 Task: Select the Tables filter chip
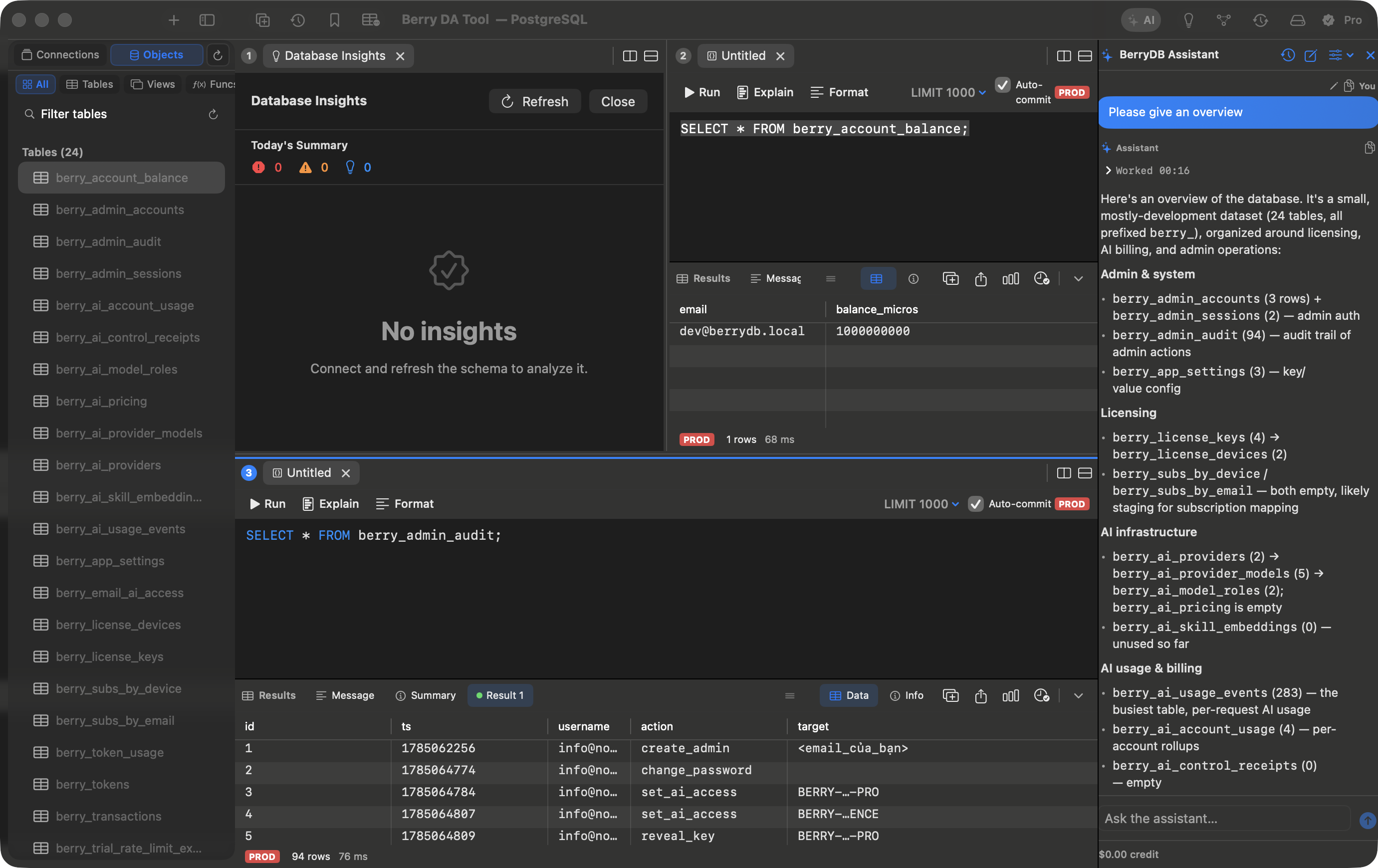point(90,84)
